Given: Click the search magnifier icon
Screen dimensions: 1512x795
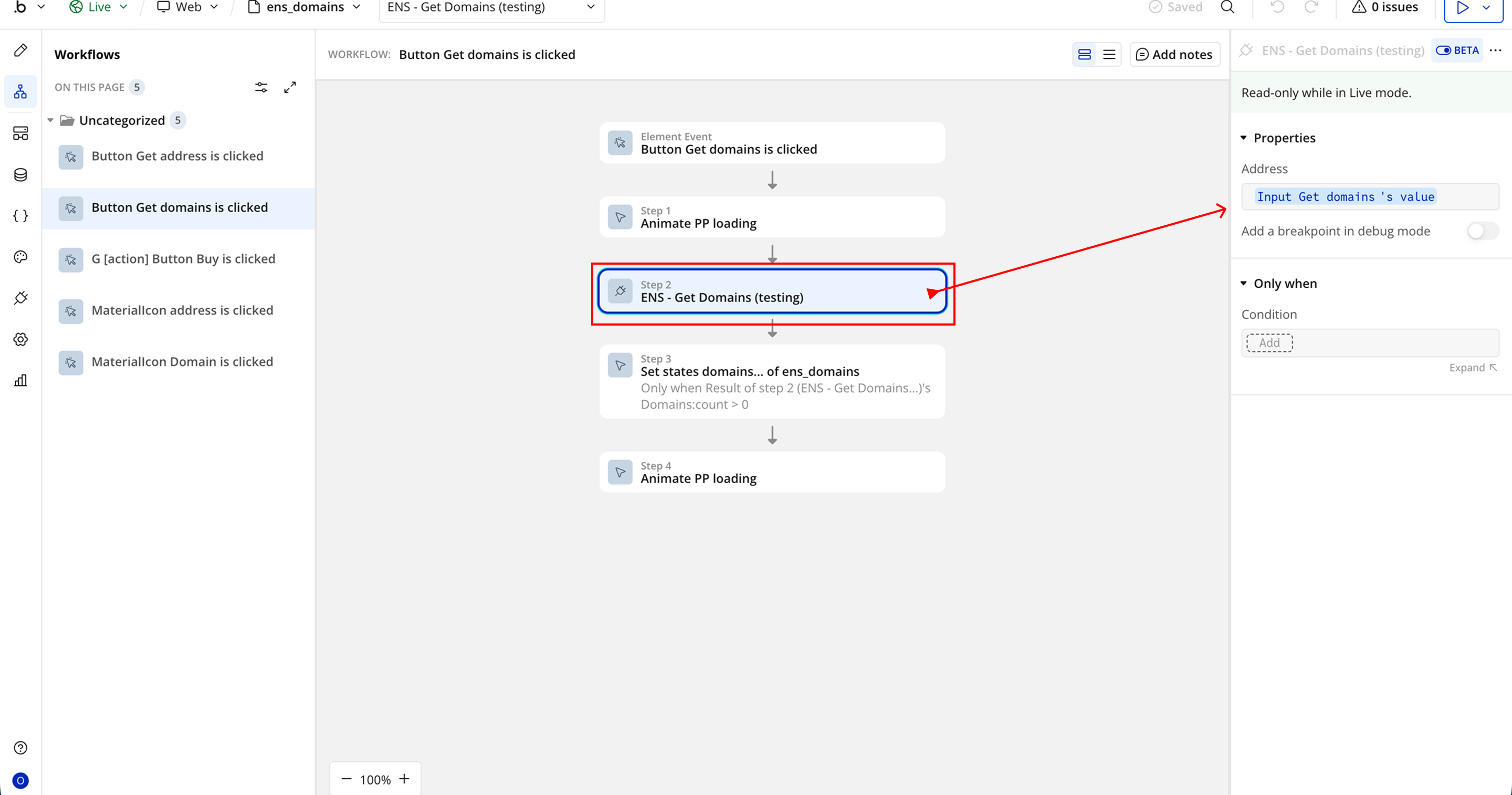Looking at the screenshot, I should [1227, 7].
